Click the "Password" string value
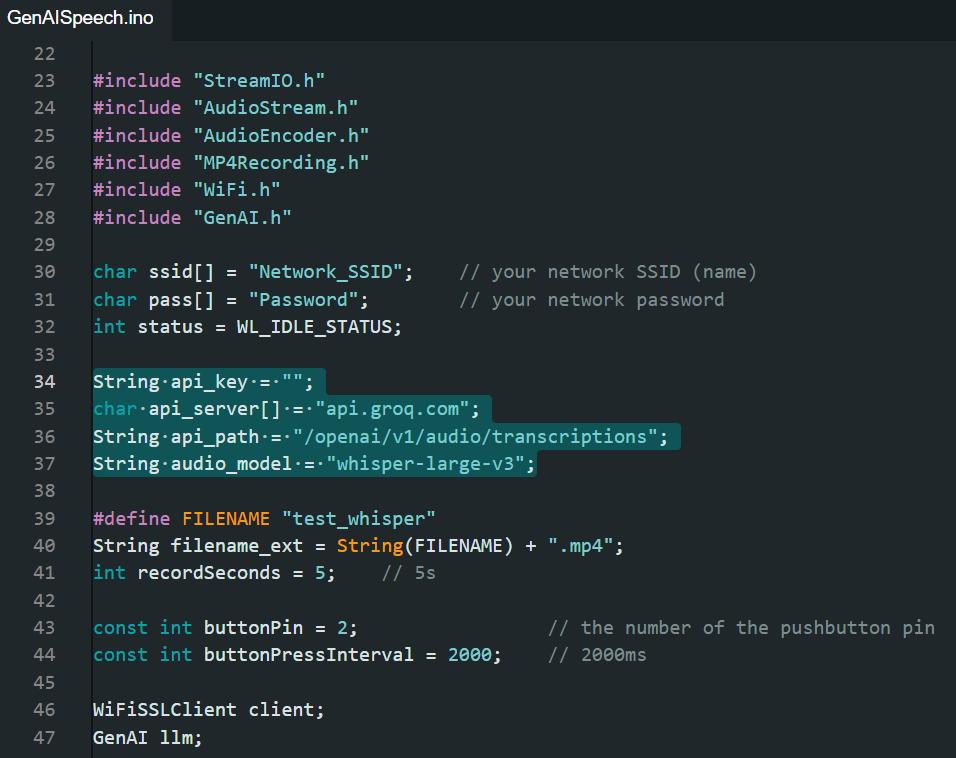956x758 pixels. [303, 300]
